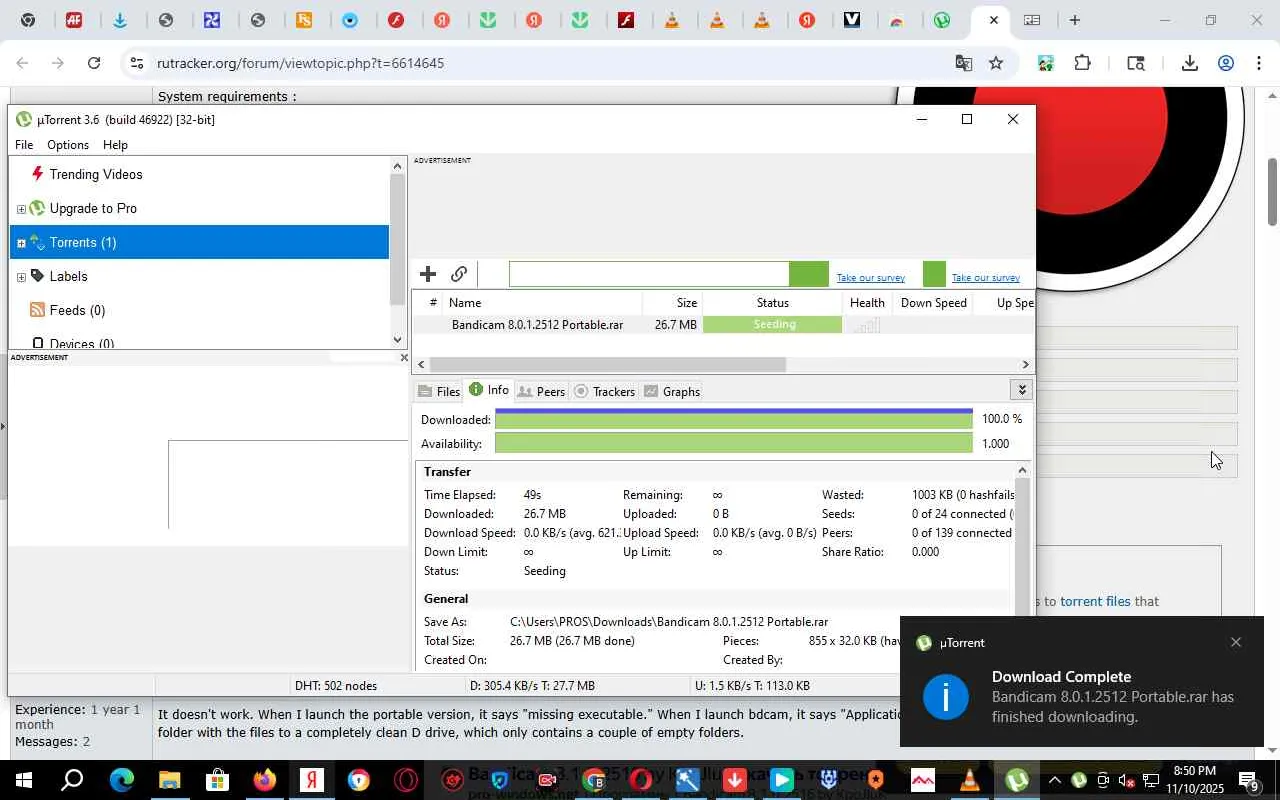Close the Download Complete notification
The image size is (1280, 800).
[x=1236, y=642]
